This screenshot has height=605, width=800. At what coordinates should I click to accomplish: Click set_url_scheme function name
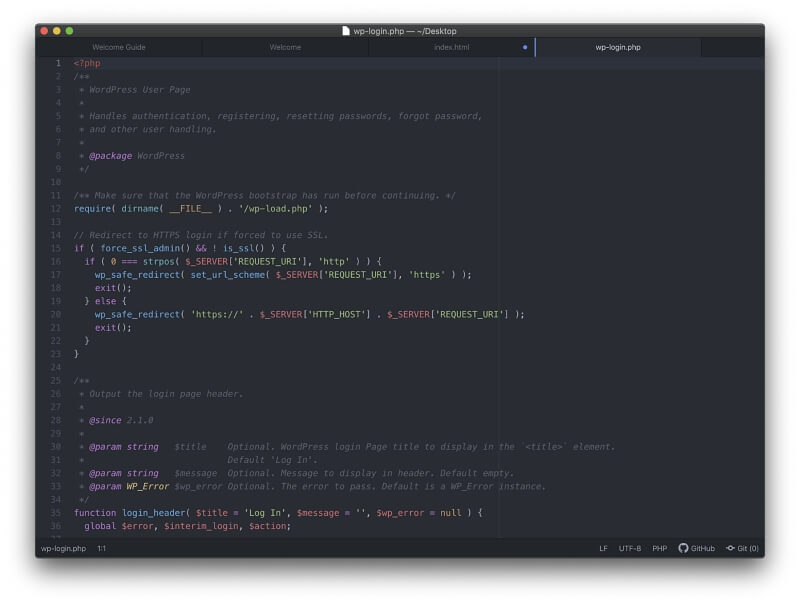[x=228, y=275]
